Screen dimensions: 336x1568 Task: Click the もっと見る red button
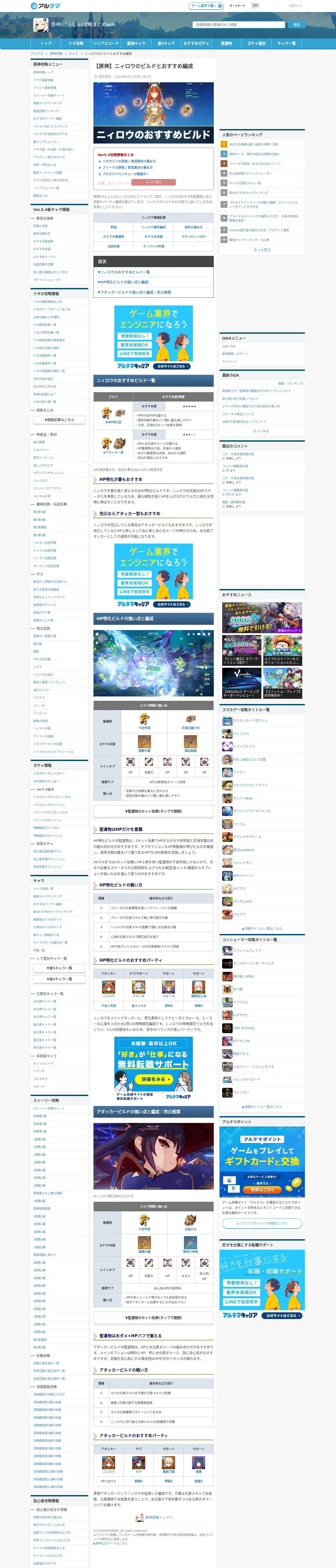coord(153,182)
